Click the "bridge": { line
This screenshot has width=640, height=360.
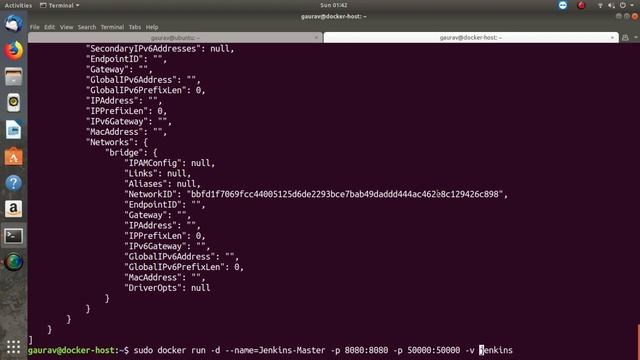pyautogui.click(x=131, y=153)
